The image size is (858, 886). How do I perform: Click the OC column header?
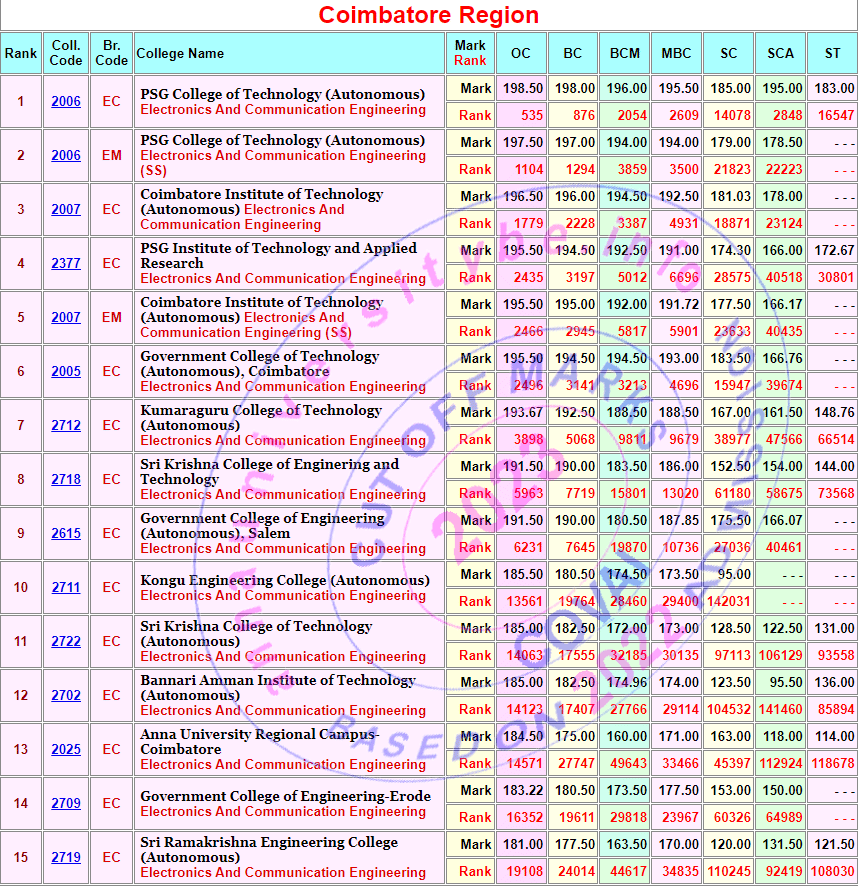pos(521,53)
